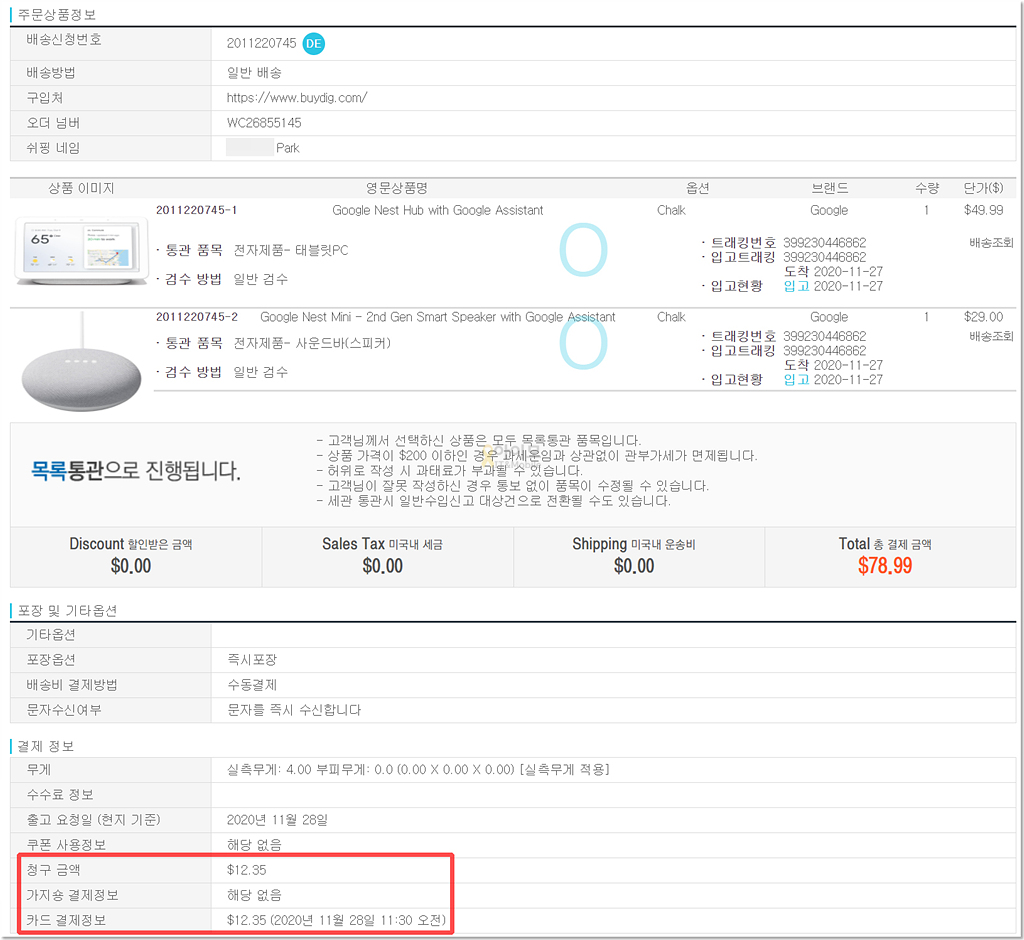Click product name Google Nest Hub with Google Assistant

point(438,210)
